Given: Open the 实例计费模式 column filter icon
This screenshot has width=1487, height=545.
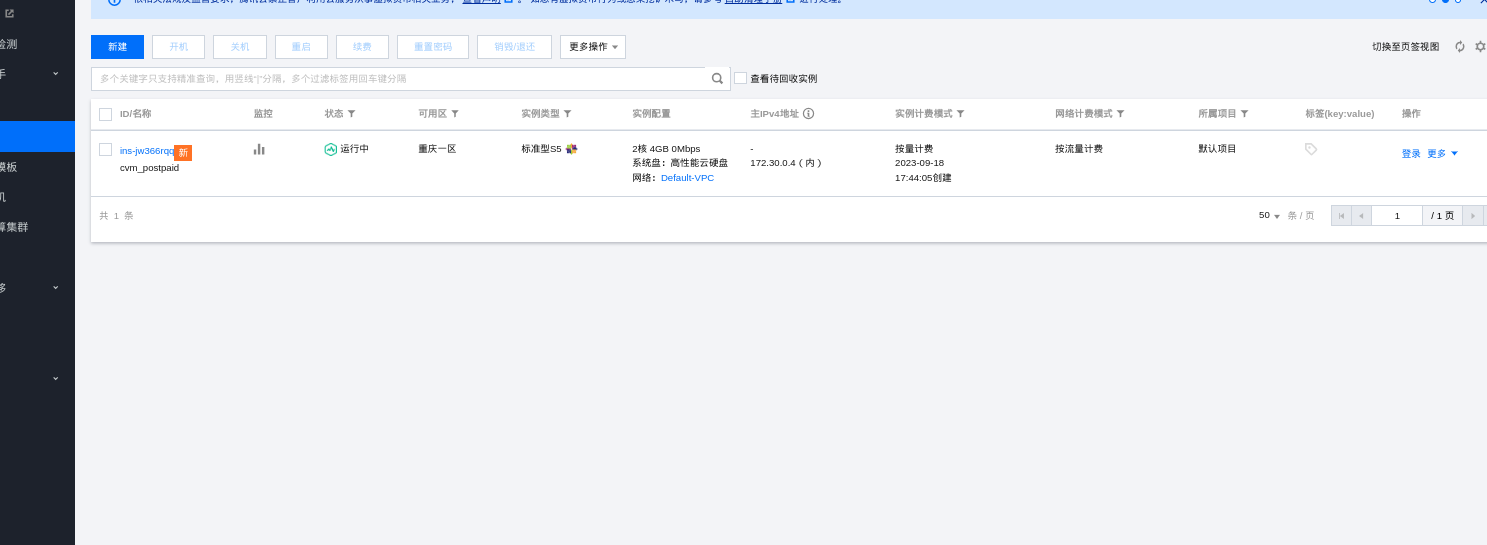Looking at the screenshot, I should tap(960, 114).
